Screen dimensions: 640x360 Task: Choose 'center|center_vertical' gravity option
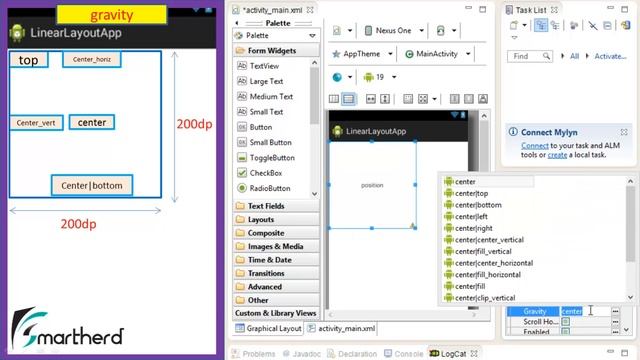488,240
